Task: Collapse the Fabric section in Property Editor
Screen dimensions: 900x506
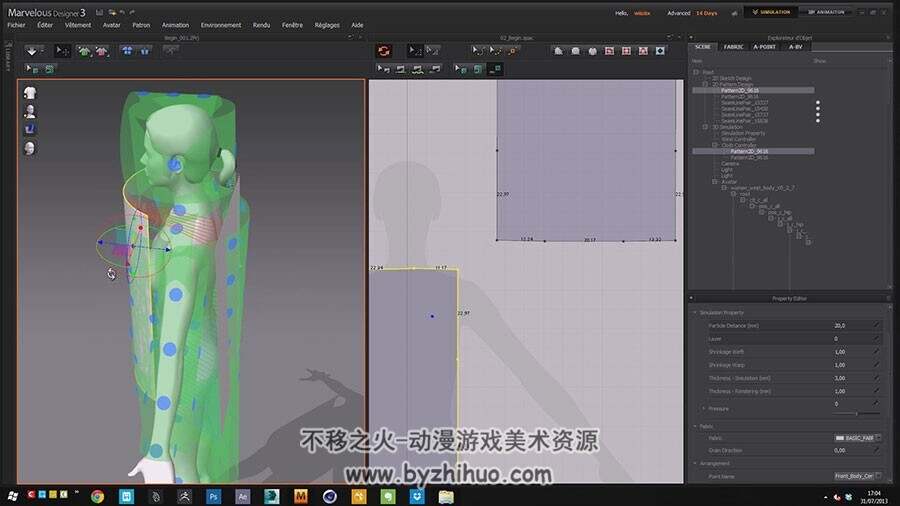Action: pyautogui.click(x=695, y=426)
